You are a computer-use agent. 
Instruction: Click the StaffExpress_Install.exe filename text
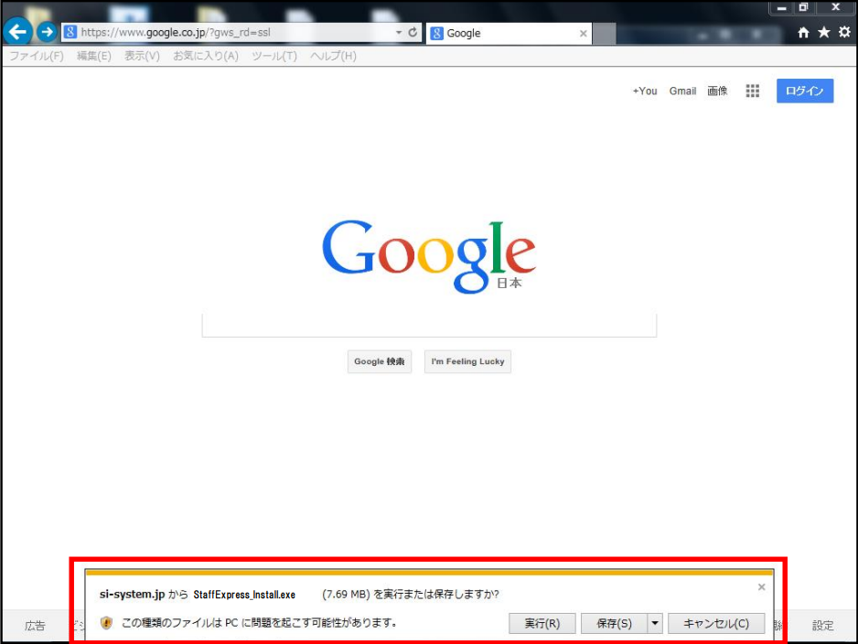(x=244, y=595)
